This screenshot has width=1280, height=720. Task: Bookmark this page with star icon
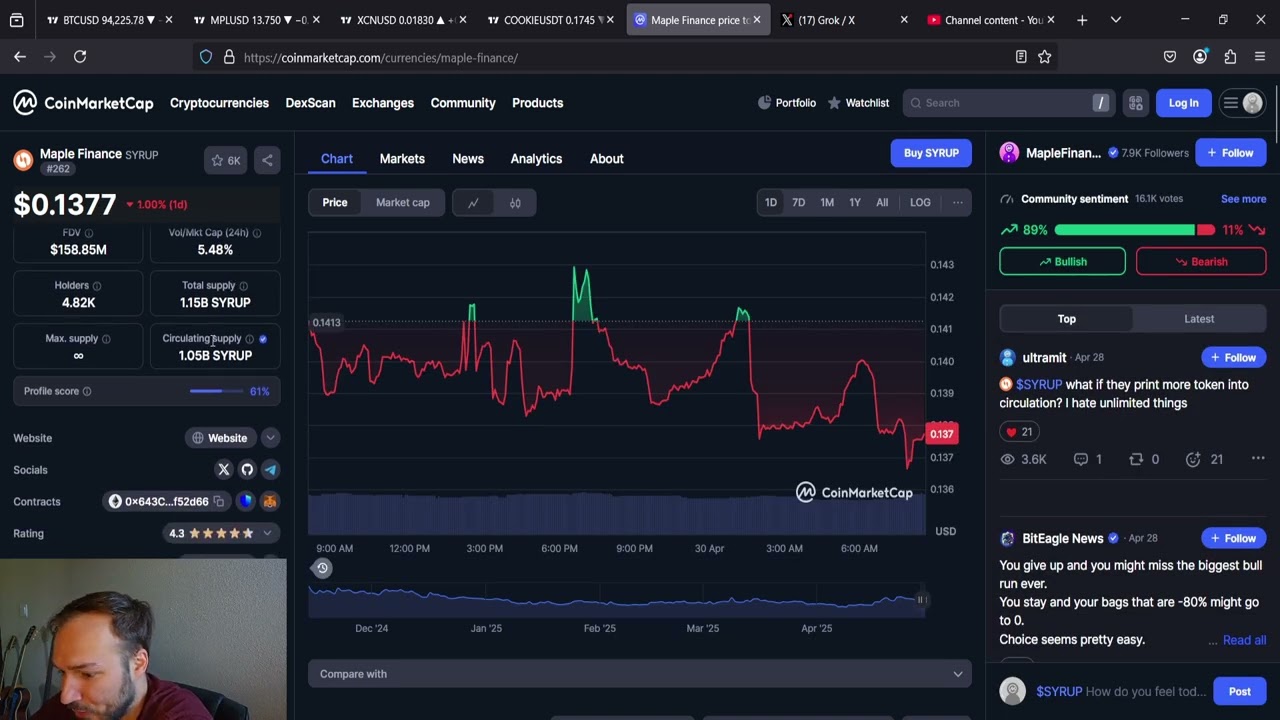pyautogui.click(x=1045, y=57)
